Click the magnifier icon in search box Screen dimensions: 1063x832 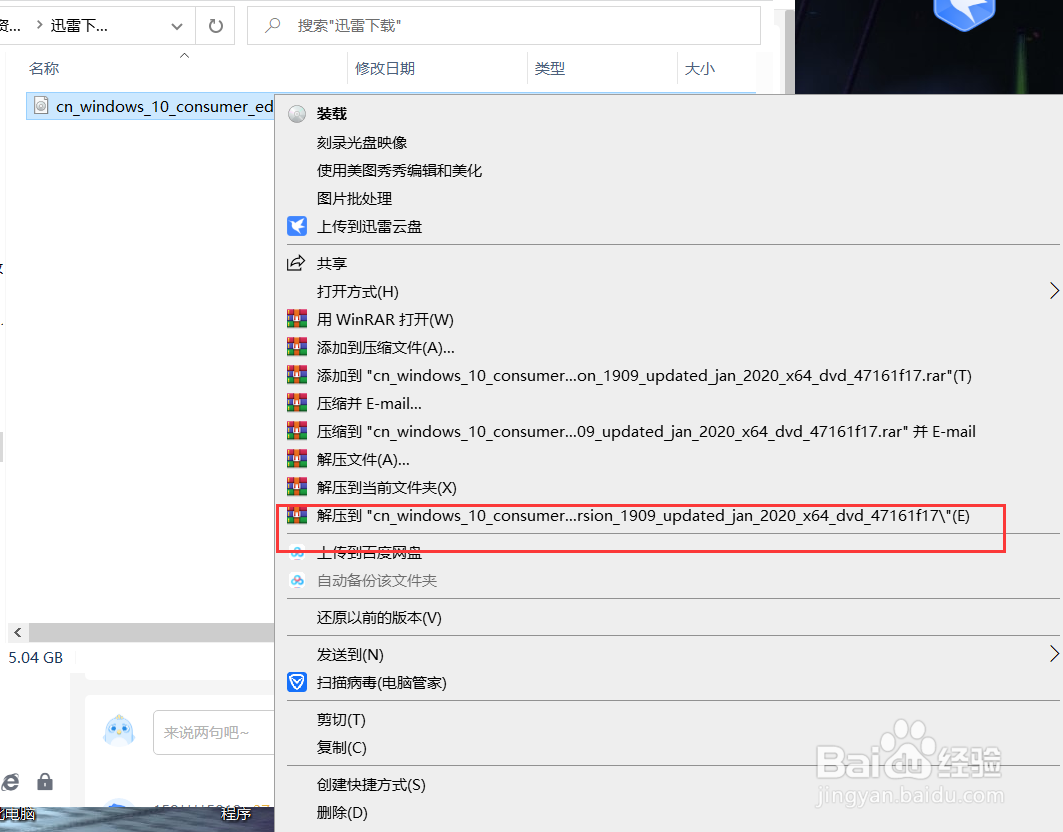(273, 26)
